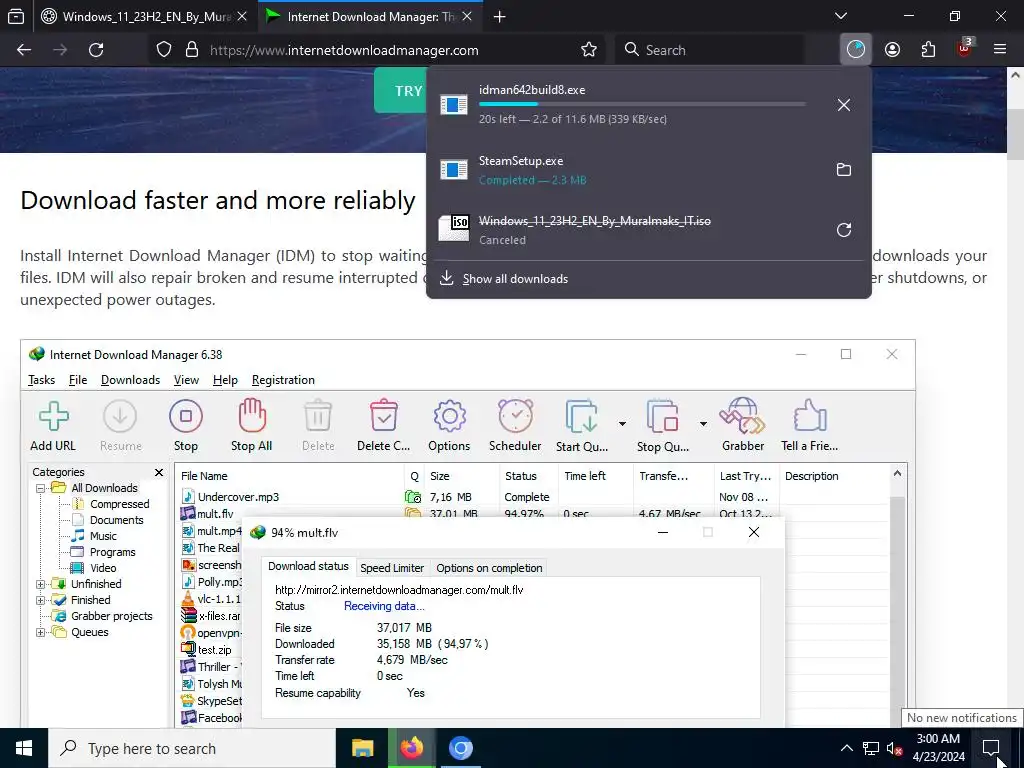Go back to the previous page
The height and width of the screenshot is (768, 1024).
click(x=24, y=50)
